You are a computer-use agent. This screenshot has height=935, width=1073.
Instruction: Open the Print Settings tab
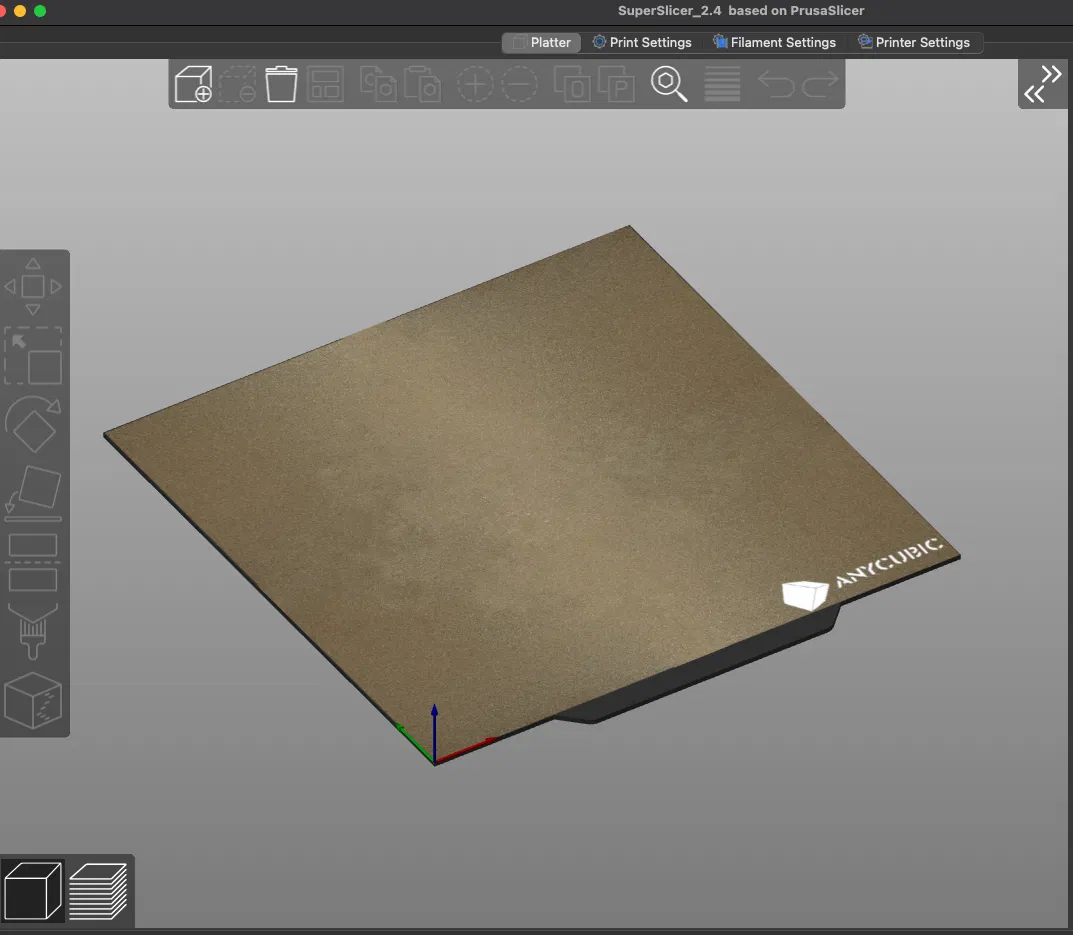[642, 42]
